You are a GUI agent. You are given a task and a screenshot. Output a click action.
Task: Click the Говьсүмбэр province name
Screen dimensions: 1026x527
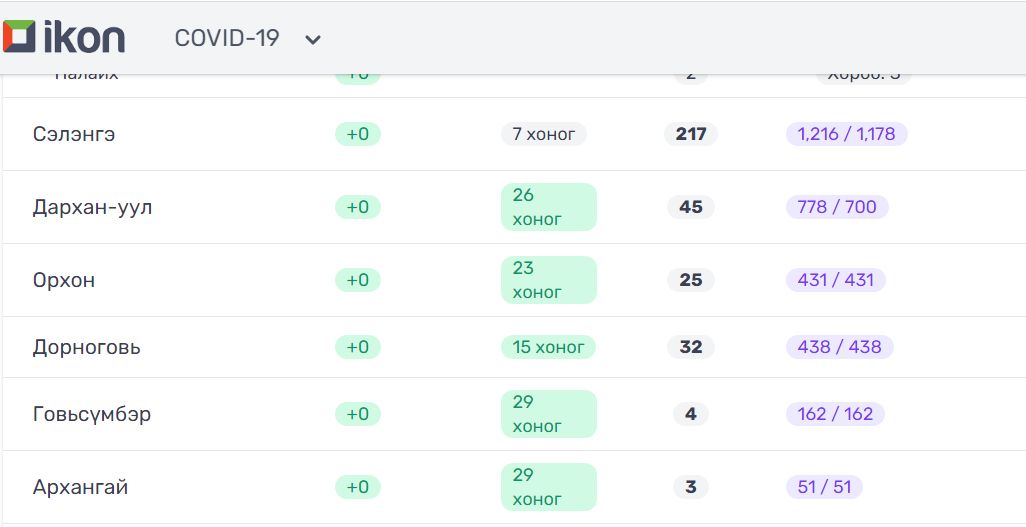pyautogui.click(x=92, y=414)
